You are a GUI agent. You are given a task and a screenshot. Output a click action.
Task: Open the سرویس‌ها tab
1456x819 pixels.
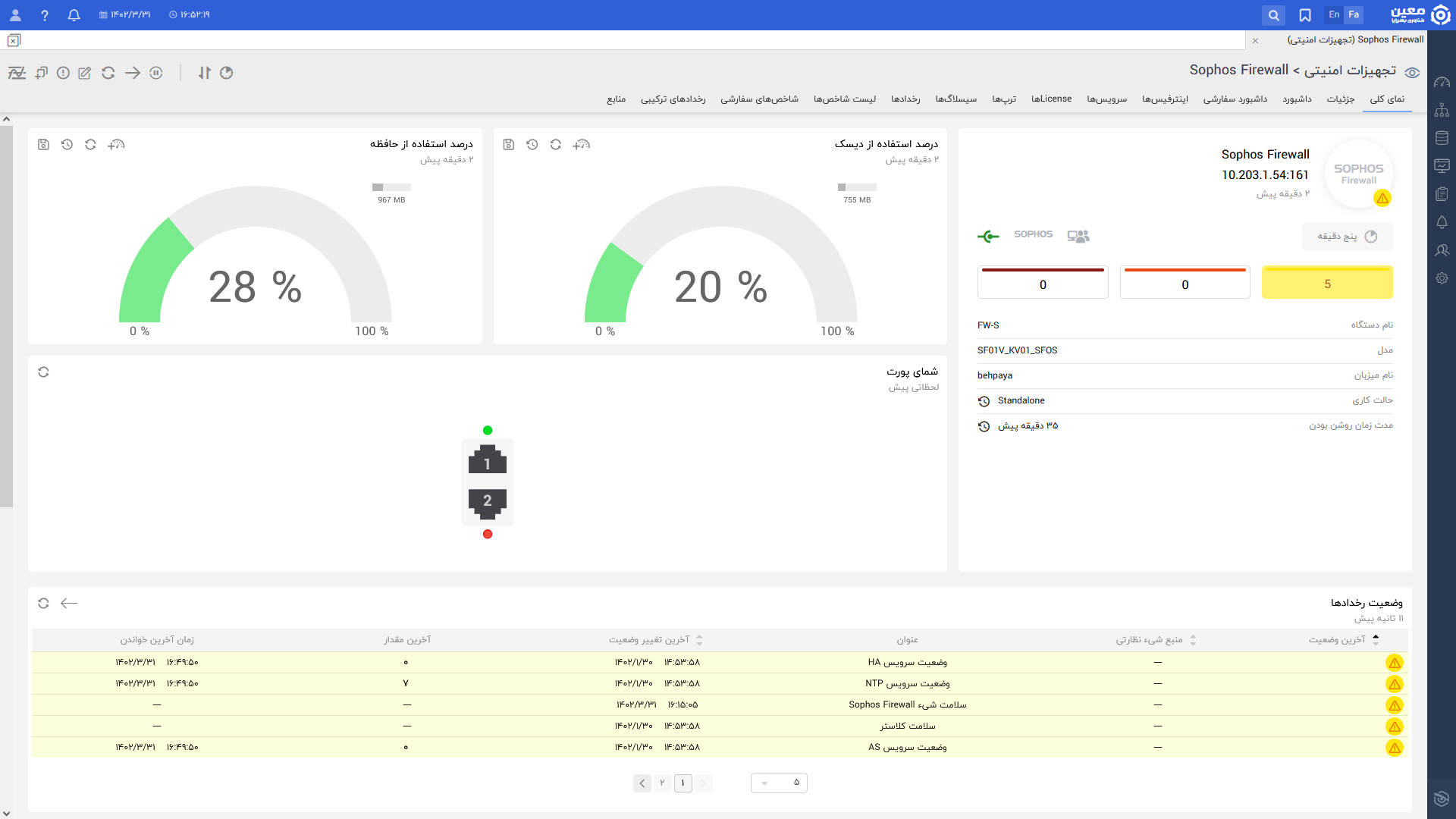[x=1106, y=99]
